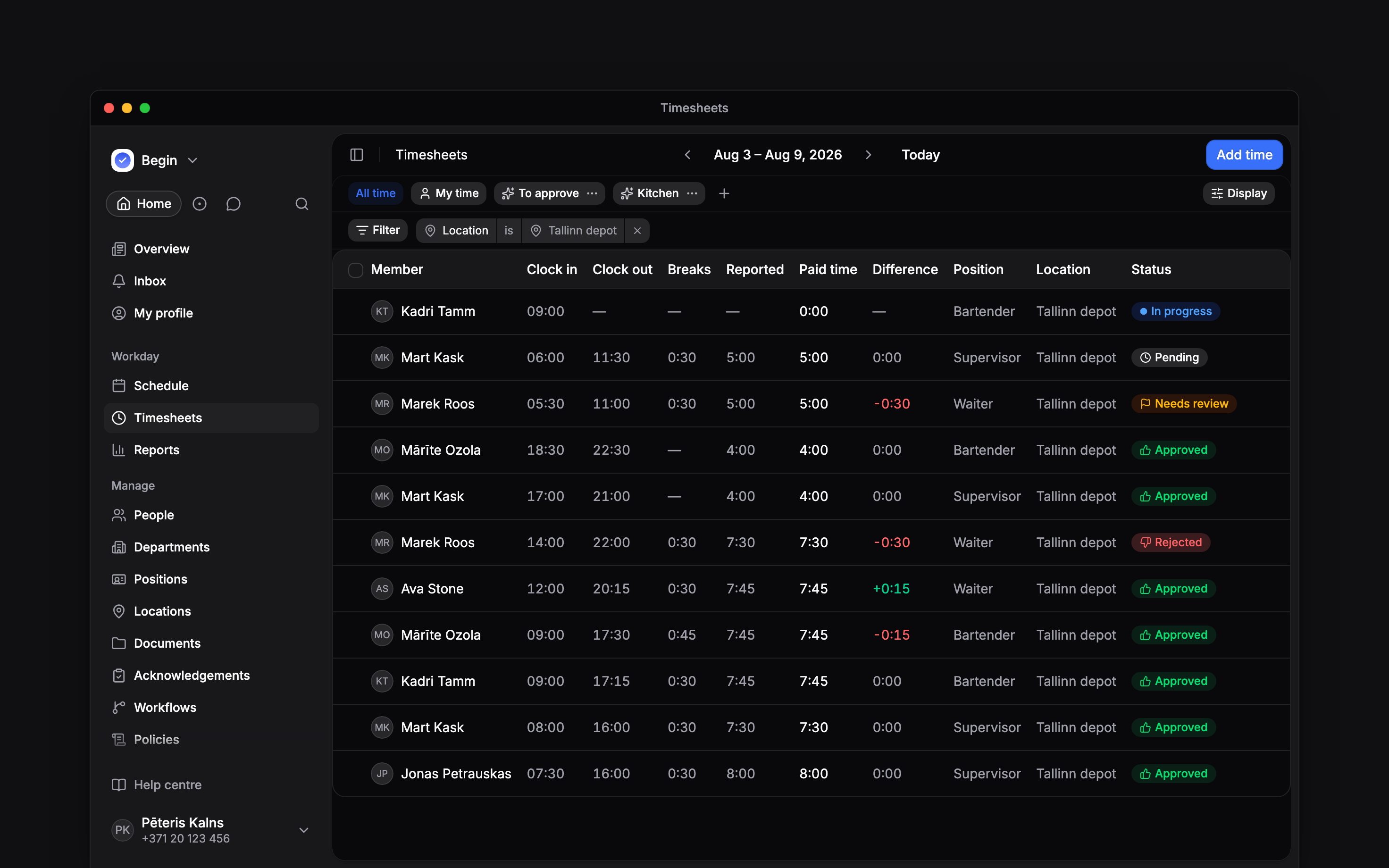Viewport: 1389px width, 868px height.
Task: Jump to Today
Action: pyautogui.click(x=920, y=155)
